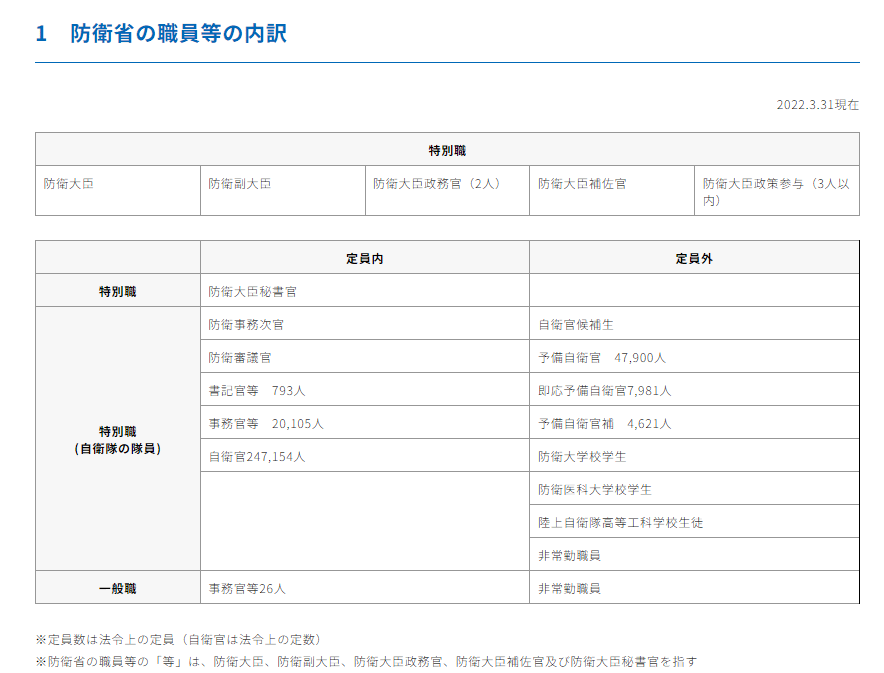Select the cell '自衛官候補生'

tap(694, 324)
